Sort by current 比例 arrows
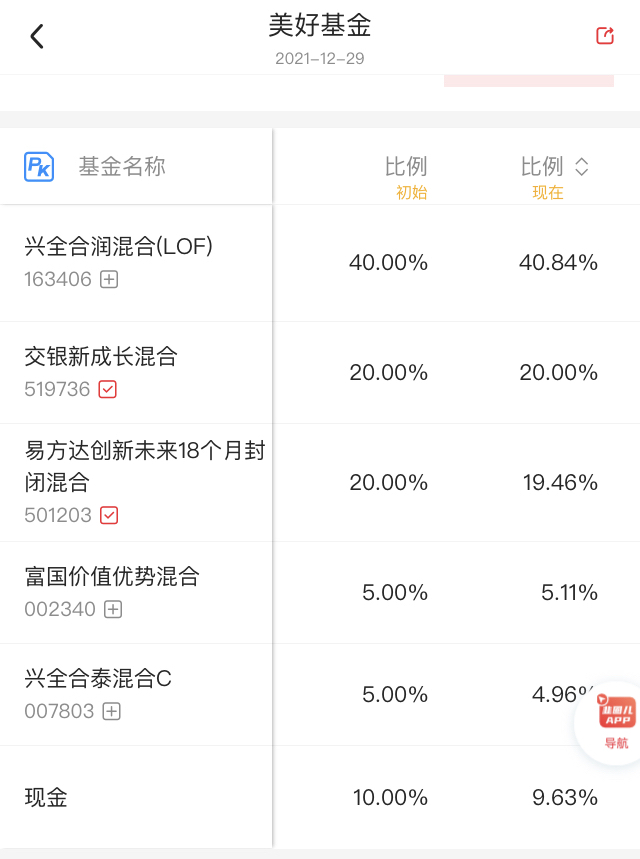This screenshot has height=859, width=640. pos(582,167)
